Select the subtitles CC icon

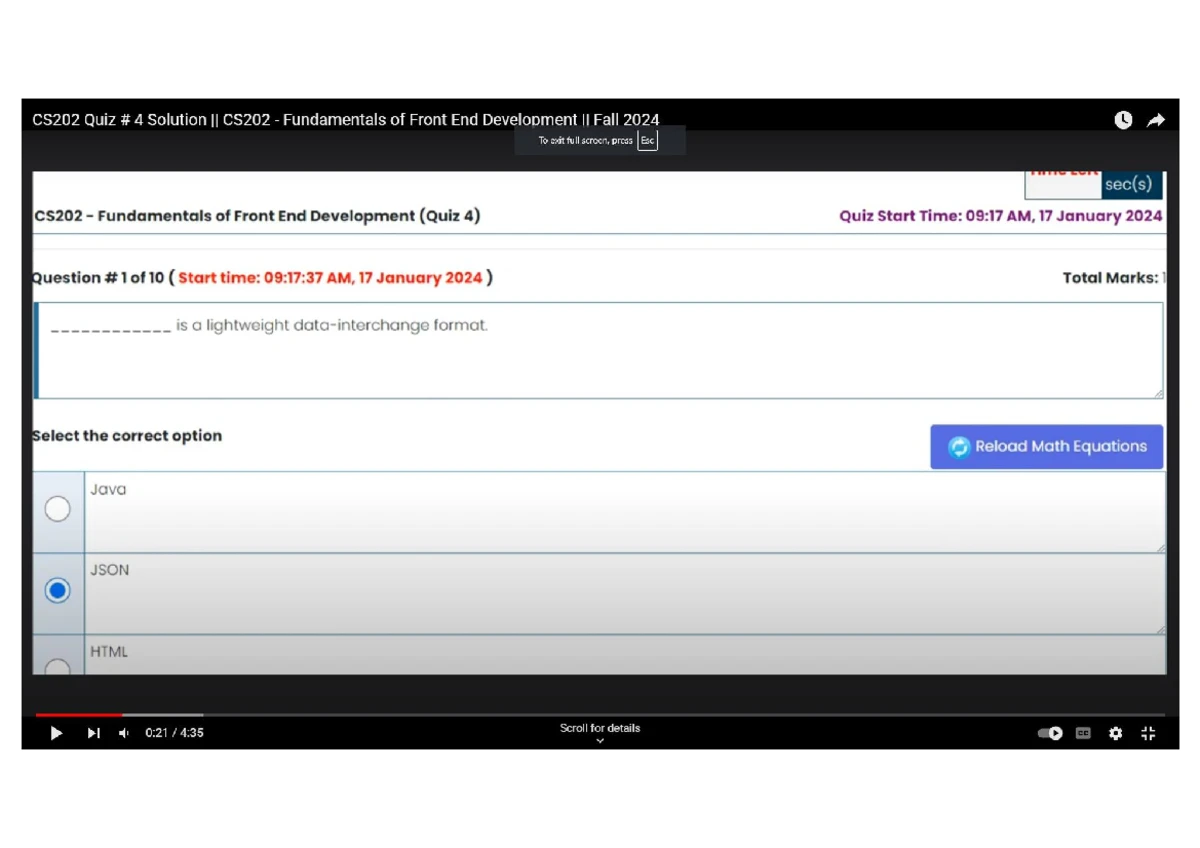1082,733
